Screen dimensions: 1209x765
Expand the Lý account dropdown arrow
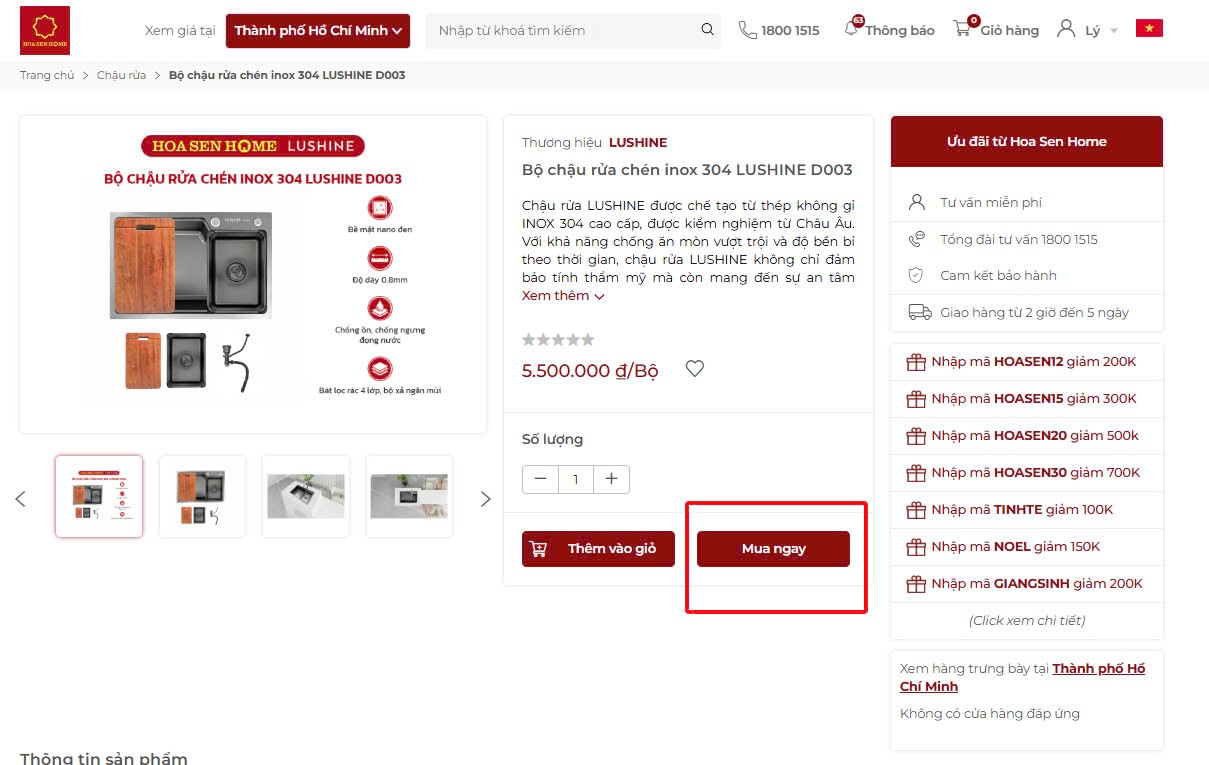tap(1114, 31)
